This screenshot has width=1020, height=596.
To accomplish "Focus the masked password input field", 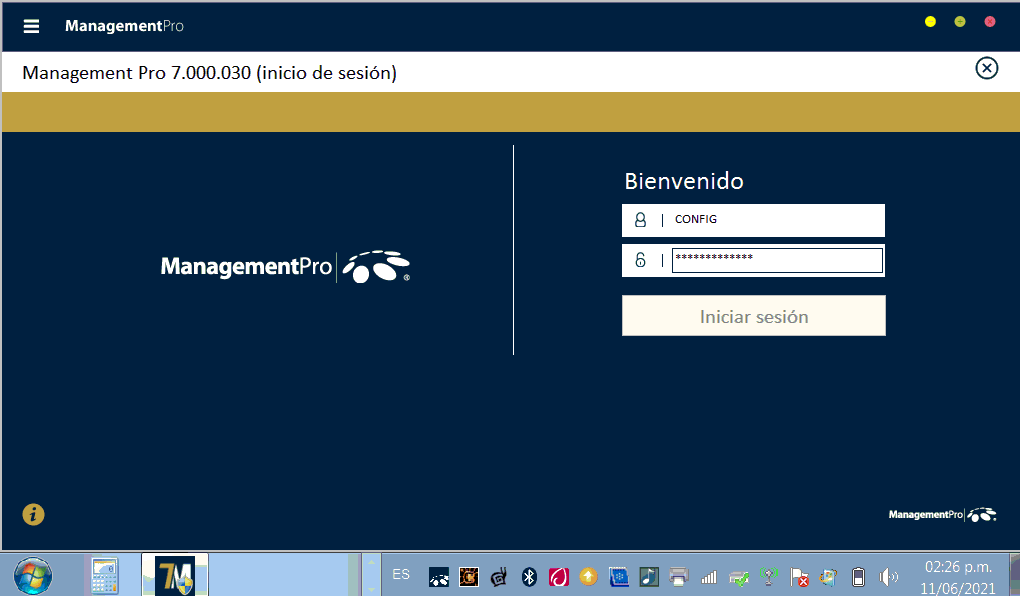I will [x=776, y=260].
